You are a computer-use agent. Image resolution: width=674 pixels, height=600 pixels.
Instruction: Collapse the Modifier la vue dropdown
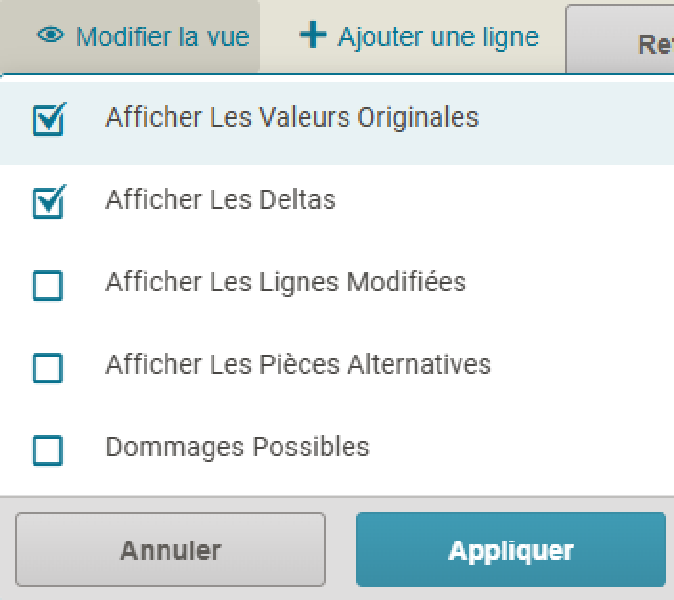click(162, 37)
